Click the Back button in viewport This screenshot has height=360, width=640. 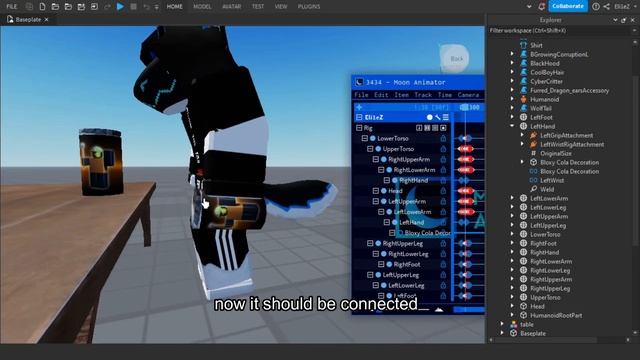[456, 58]
